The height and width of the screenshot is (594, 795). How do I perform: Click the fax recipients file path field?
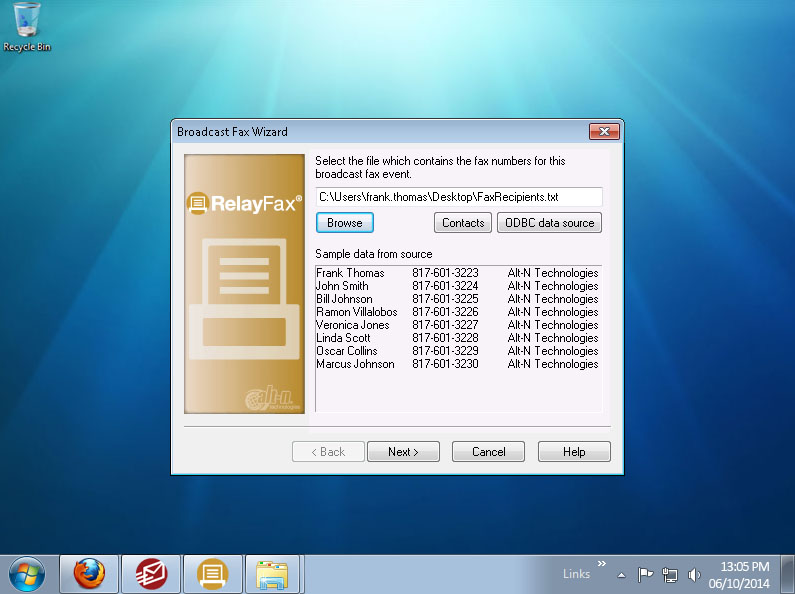coord(459,197)
